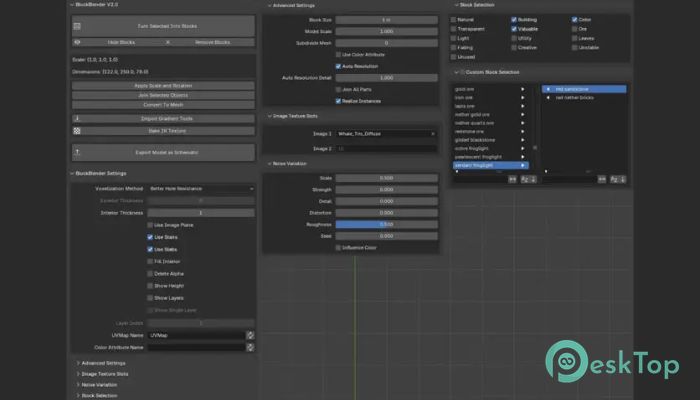Toggle the Building block category checkbox
This screenshot has height=400, width=700.
[514, 20]
